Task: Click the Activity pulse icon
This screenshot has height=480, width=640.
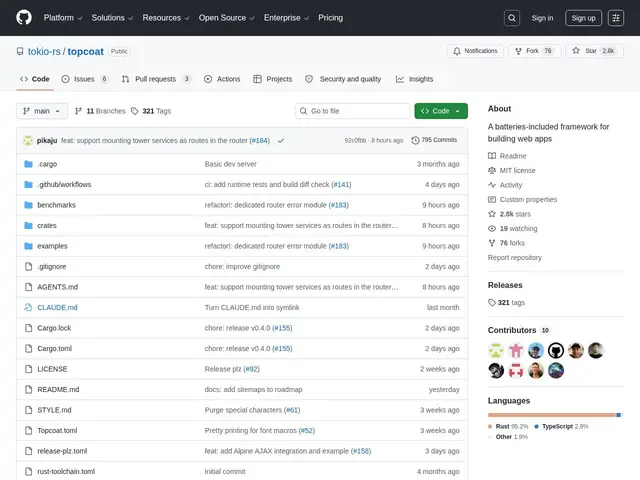Action: tap(492, 185)
